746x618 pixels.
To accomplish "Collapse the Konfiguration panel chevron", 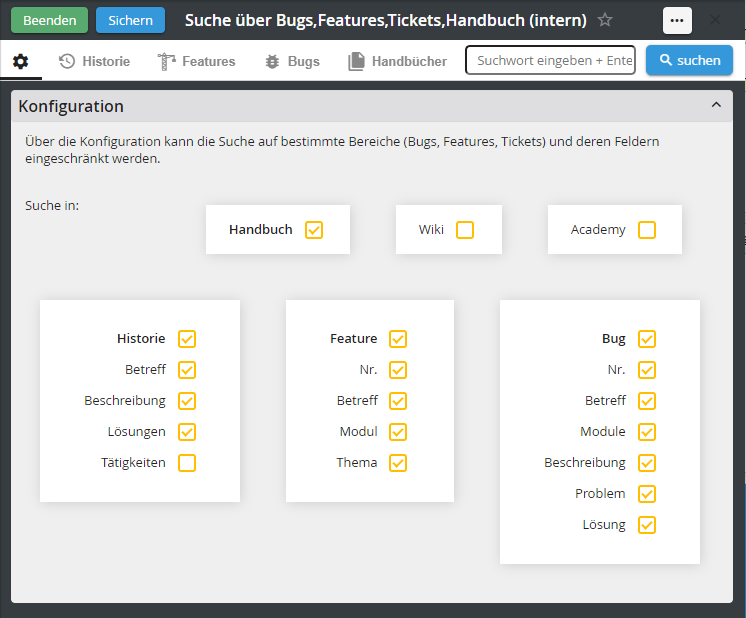I will (x=716, y=105).
